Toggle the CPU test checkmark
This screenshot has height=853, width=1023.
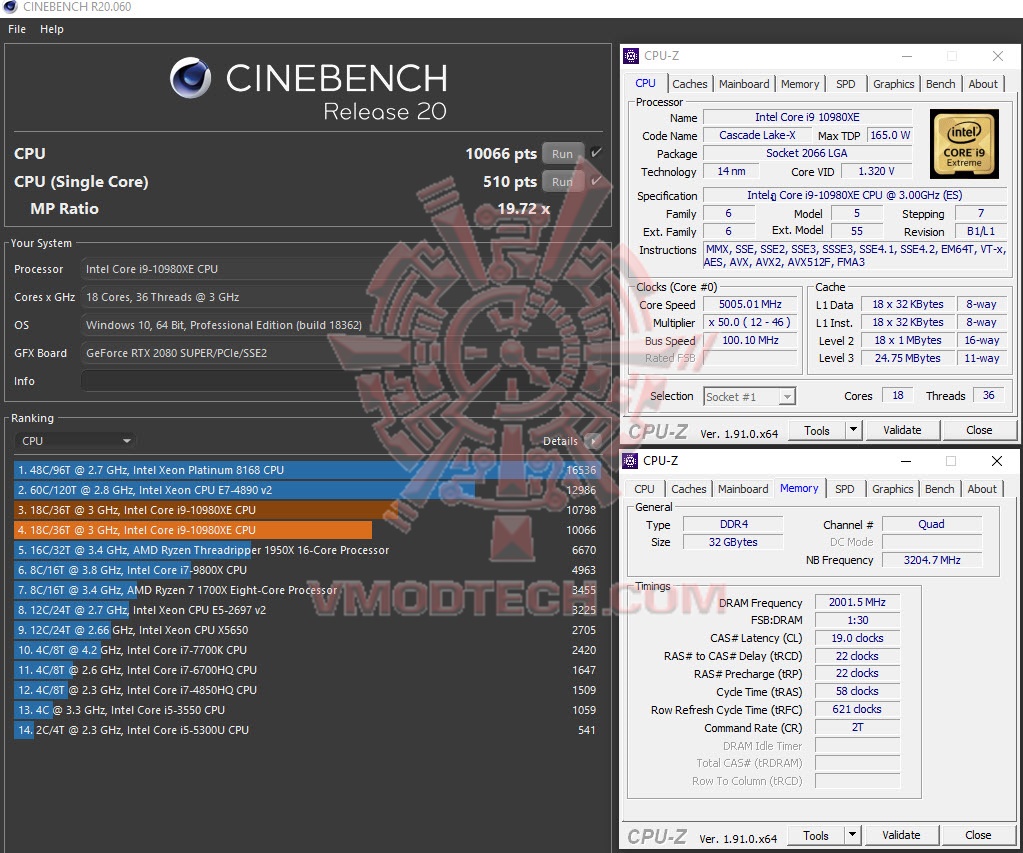595,153
